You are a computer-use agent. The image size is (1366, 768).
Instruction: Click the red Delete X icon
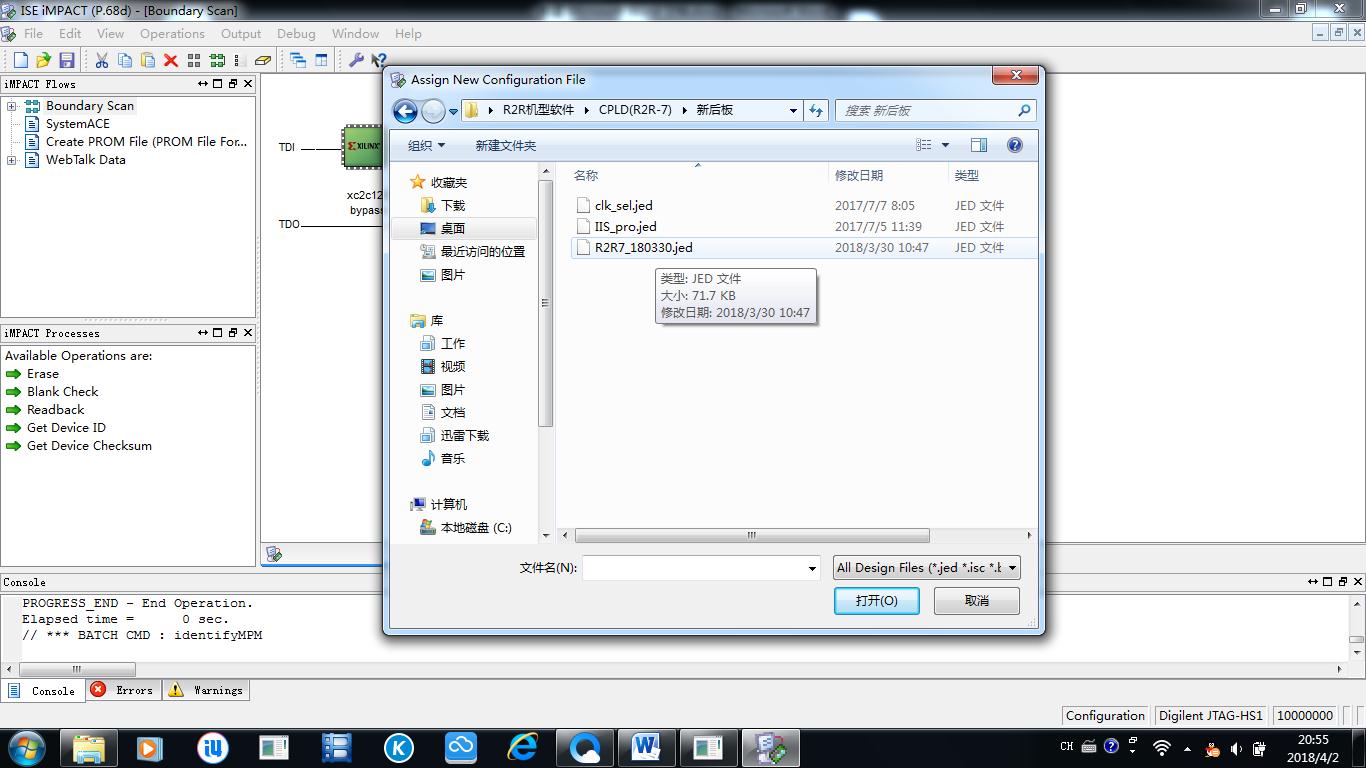pos(171,60)
